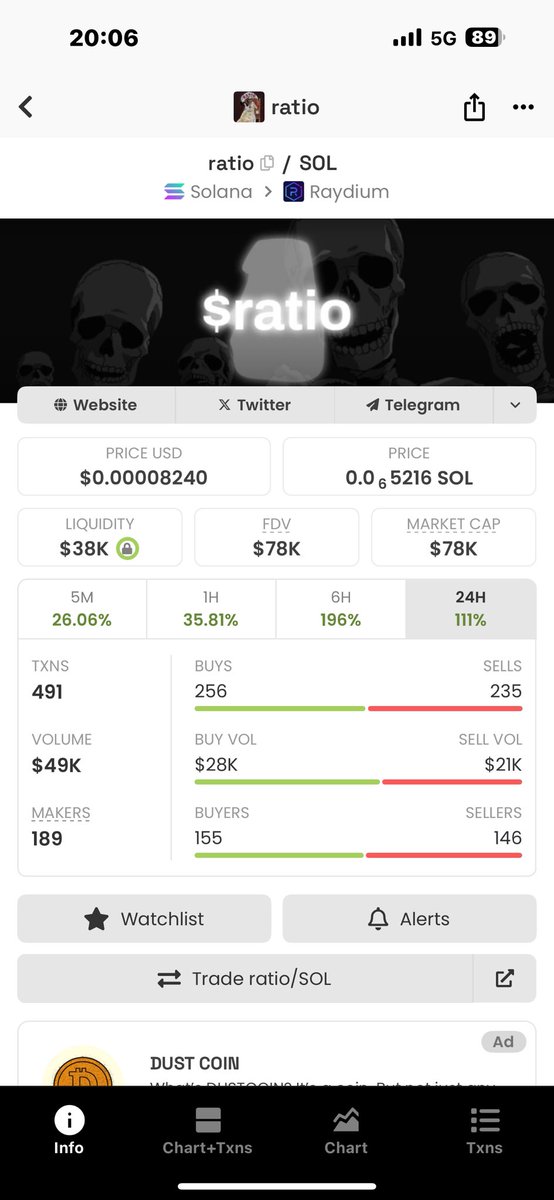Open the Website link button
The image size is (554, 1200).
point(96,405)
